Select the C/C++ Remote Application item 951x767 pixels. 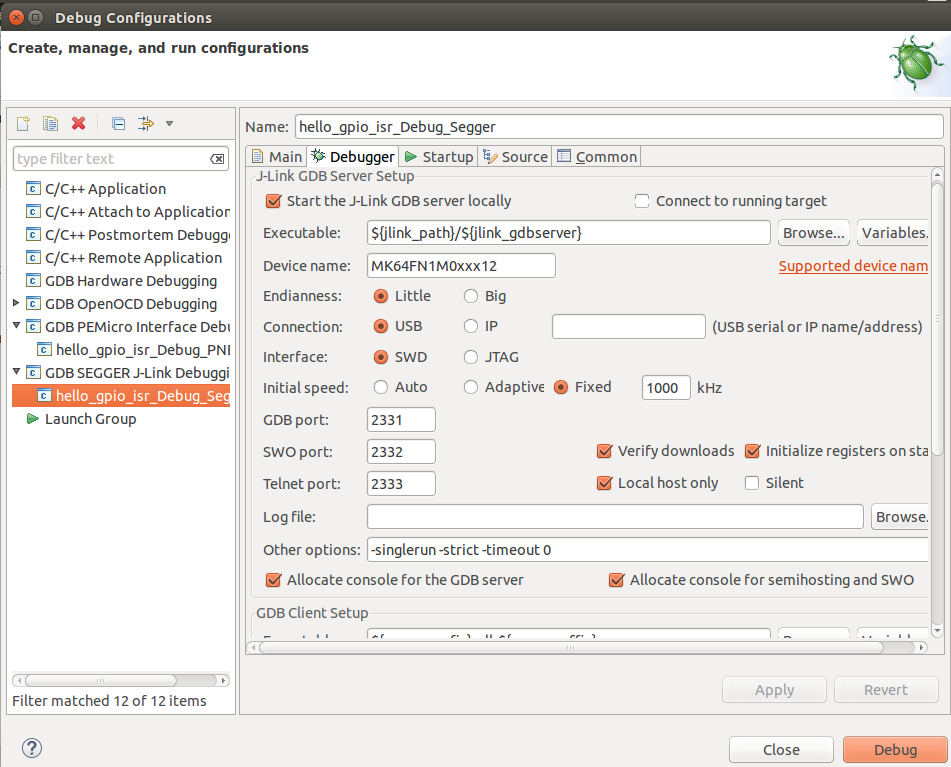coord(124,258)
